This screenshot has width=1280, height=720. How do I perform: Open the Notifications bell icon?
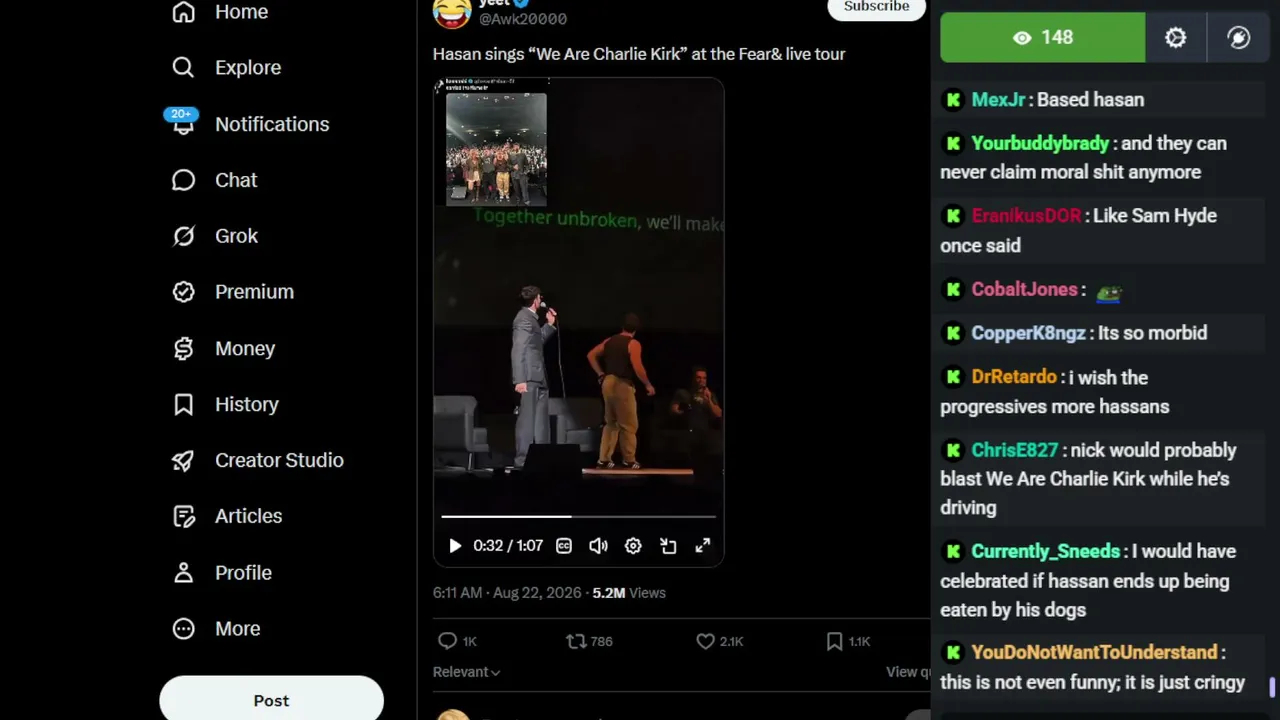(183, 123)
